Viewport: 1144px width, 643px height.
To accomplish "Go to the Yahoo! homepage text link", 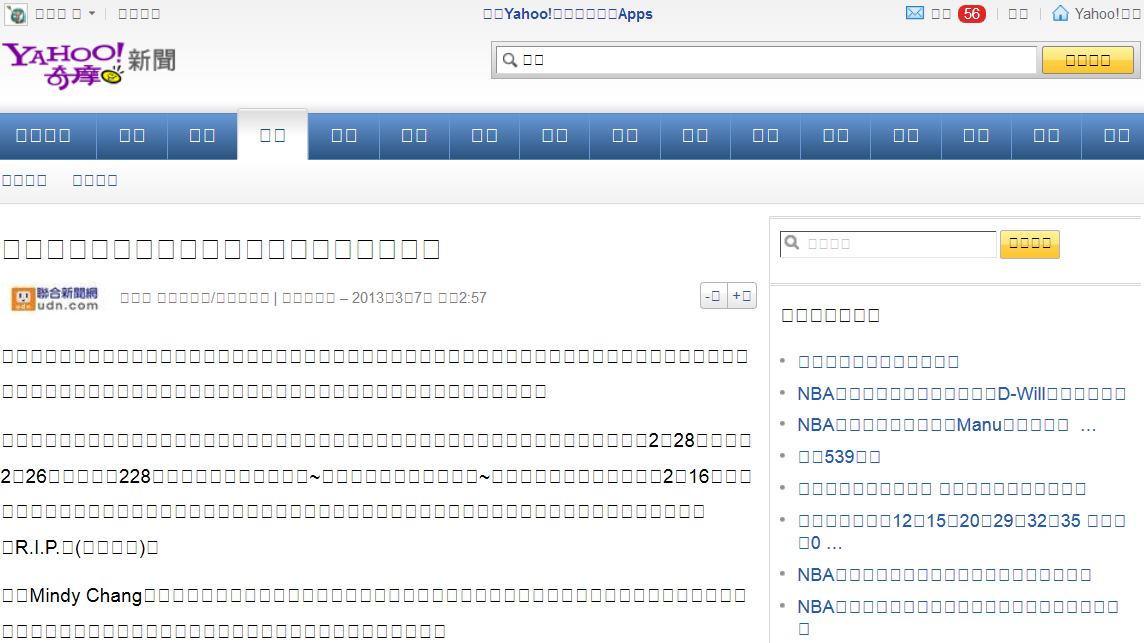I will coord(1108,14).
